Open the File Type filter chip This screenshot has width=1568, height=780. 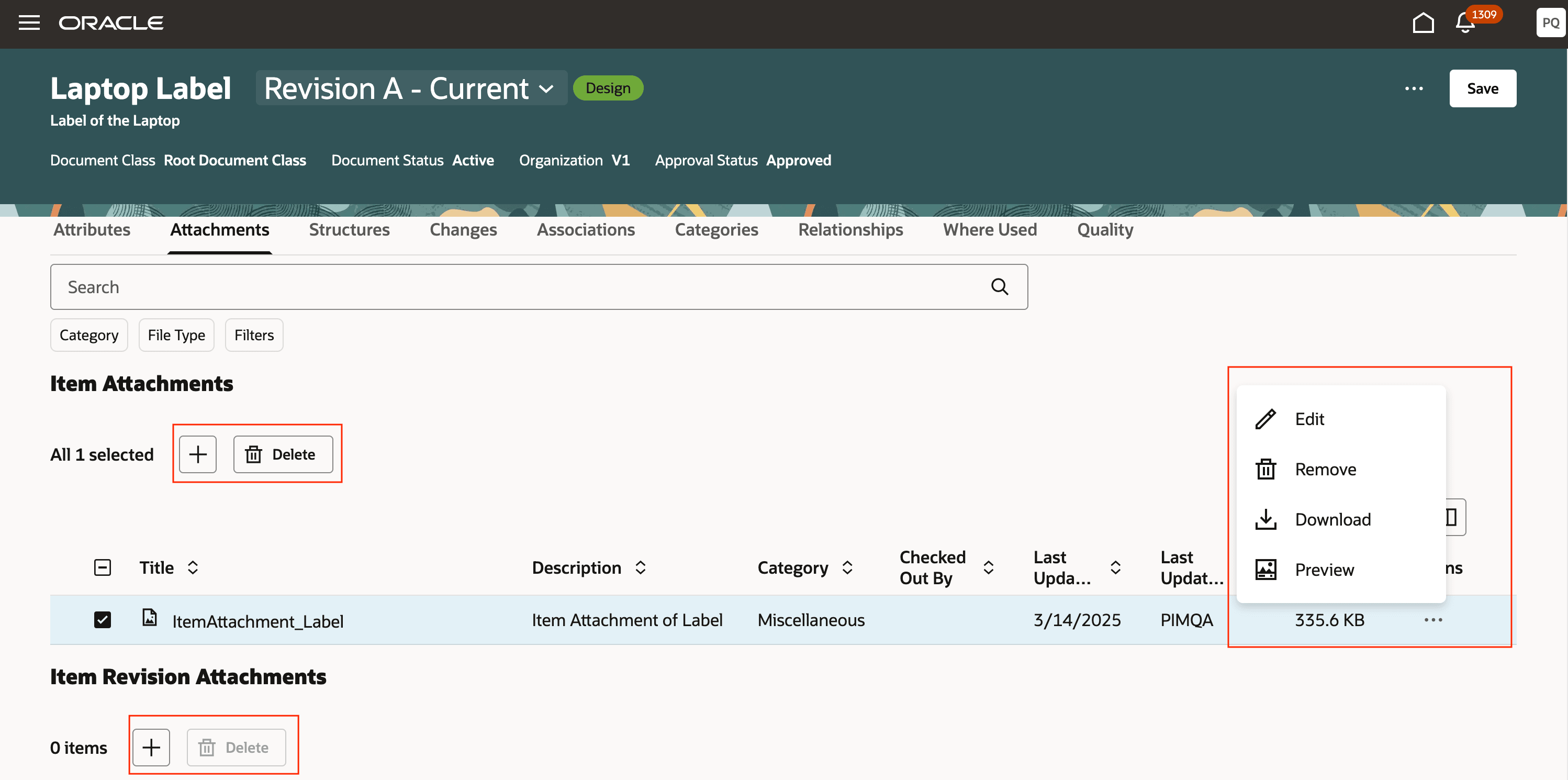176,335
